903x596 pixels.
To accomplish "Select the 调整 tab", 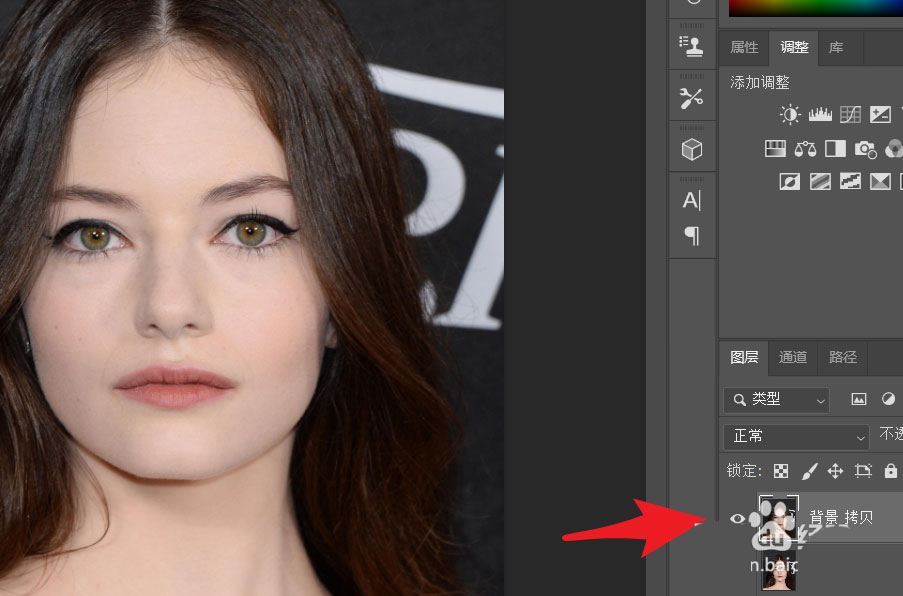I will point(794,47).
